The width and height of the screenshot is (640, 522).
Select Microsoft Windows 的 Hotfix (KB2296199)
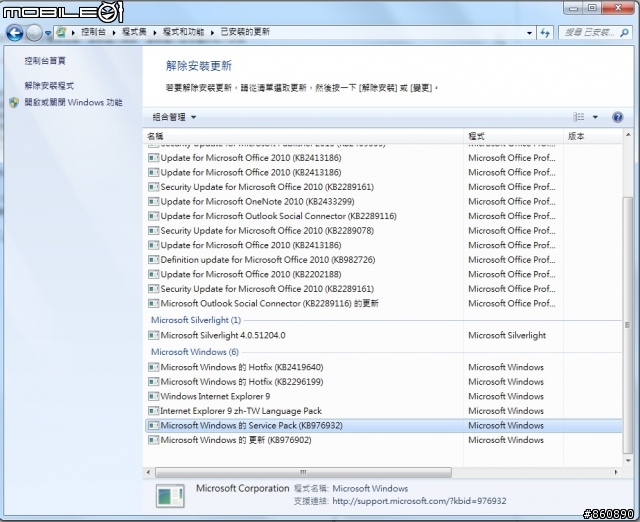242,382
